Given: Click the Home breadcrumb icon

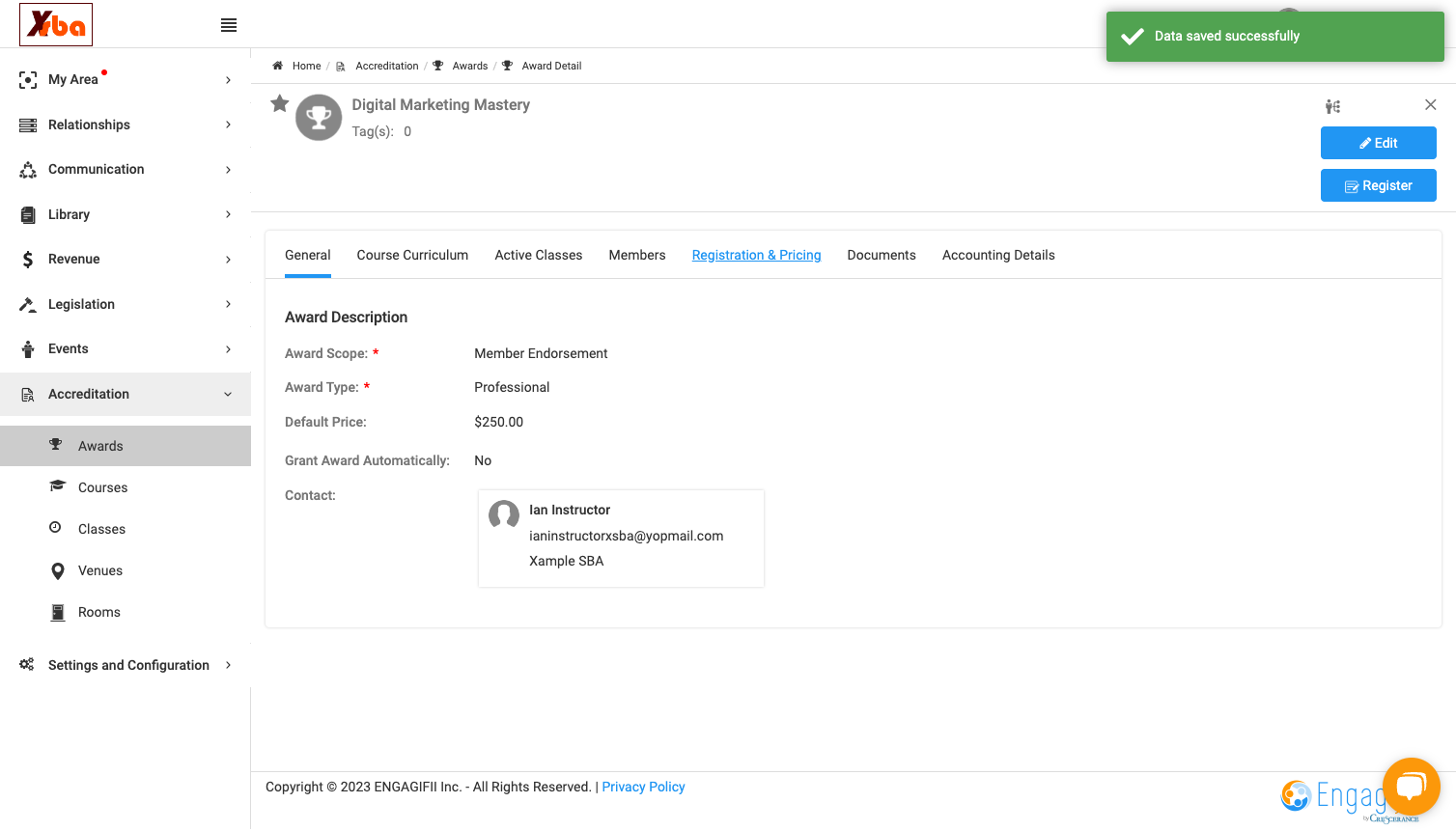Looking at the screenshot, I should pos(277,66).
